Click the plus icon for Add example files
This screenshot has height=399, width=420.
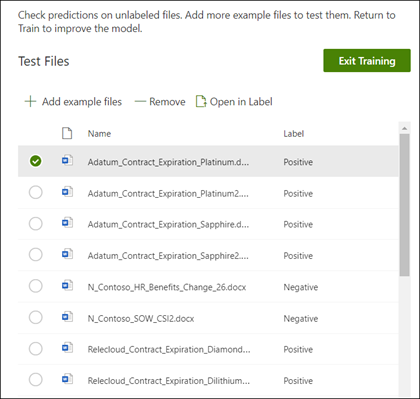click(30, 101)
